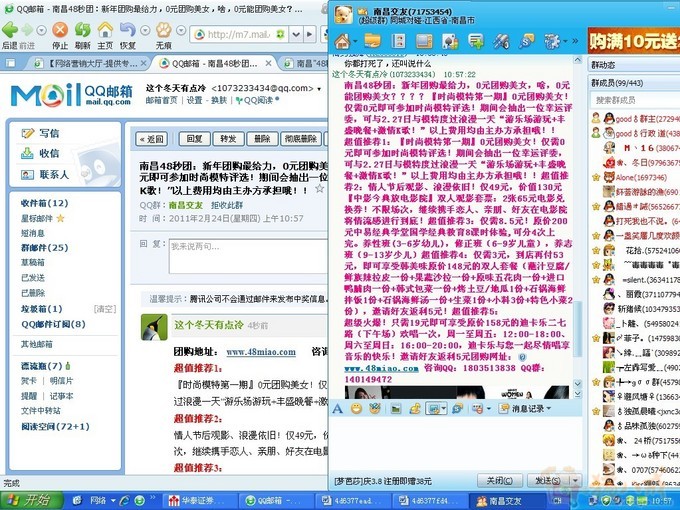Stop page loading with the 停止 button

(60, 30)
